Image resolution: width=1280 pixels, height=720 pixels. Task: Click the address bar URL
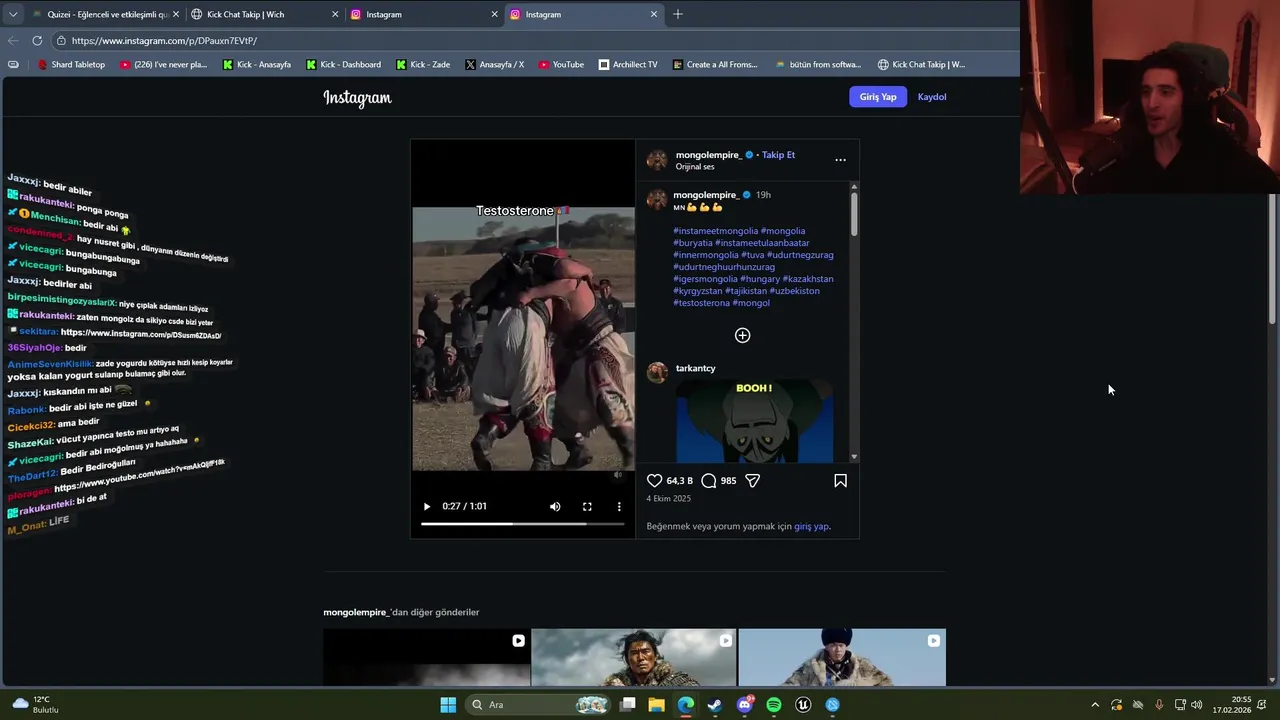(x=164, y=41)
